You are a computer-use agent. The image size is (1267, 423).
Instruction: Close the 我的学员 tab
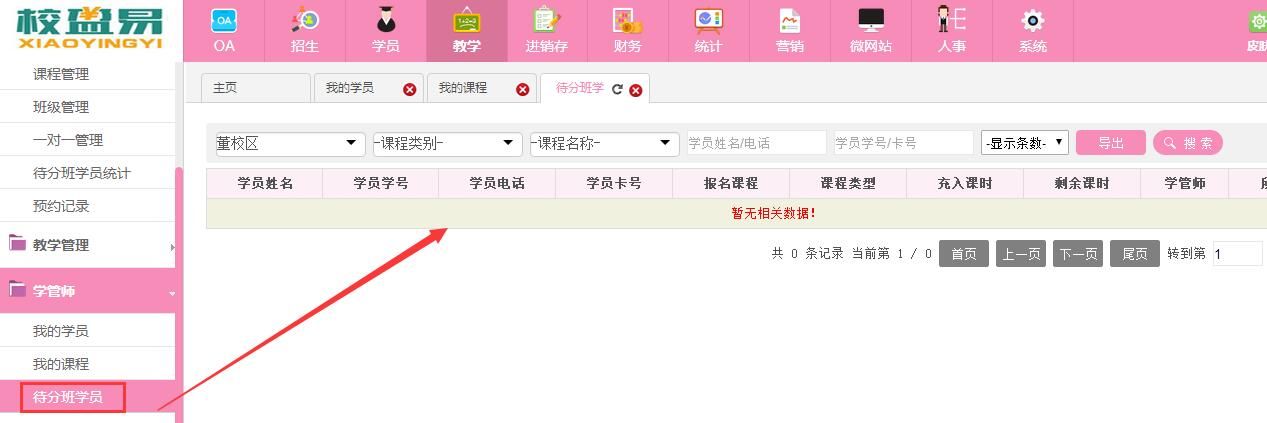tap(409, 89)
